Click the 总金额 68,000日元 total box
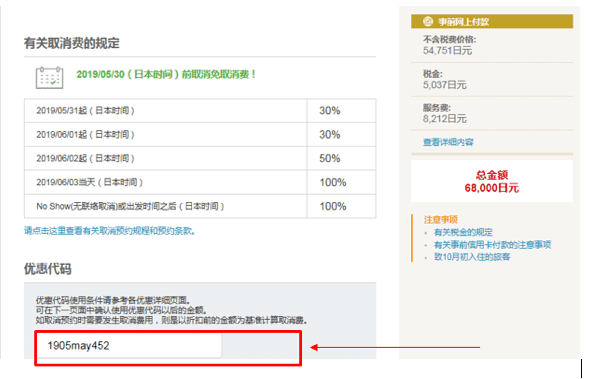 (x=492, y=181)
